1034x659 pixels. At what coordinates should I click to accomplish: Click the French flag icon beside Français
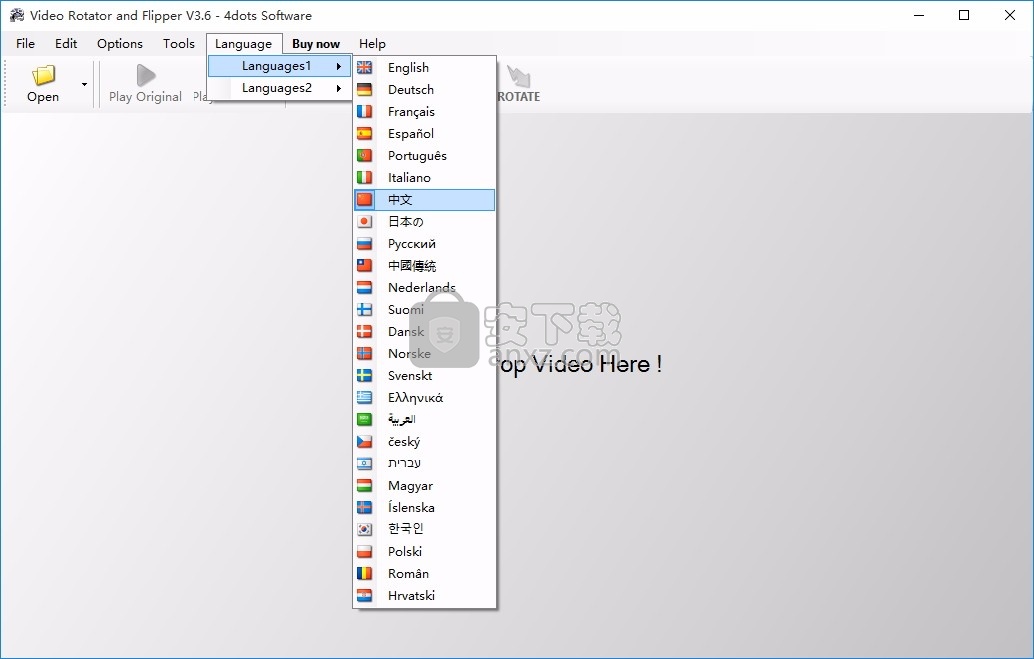(364, 111)
